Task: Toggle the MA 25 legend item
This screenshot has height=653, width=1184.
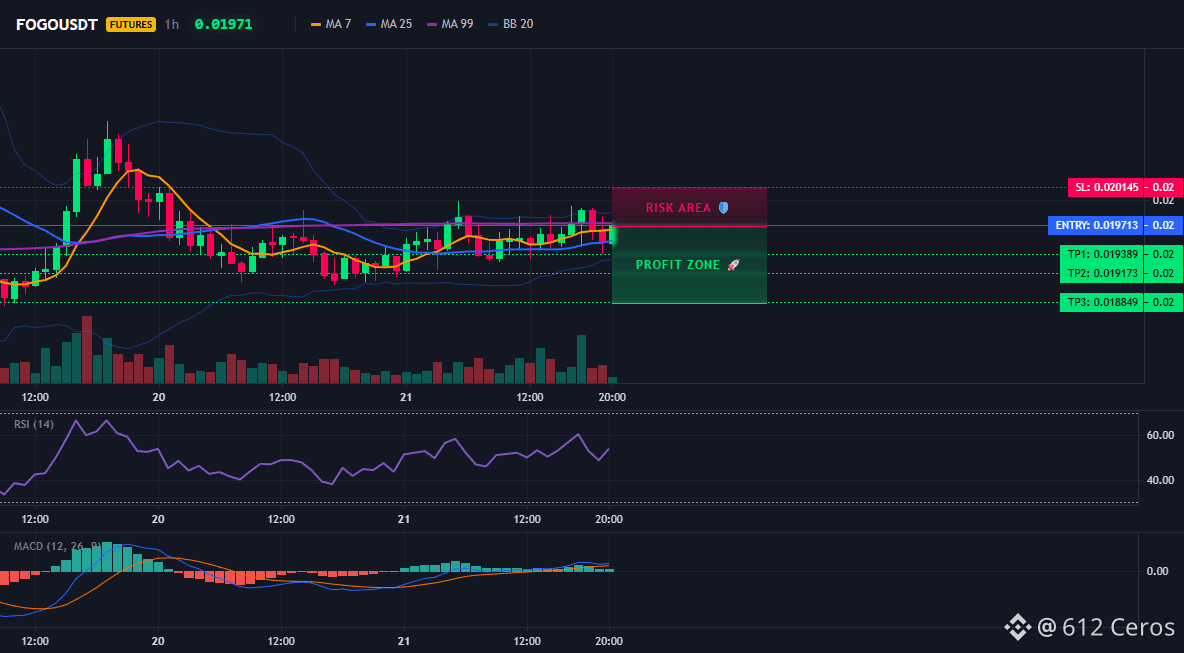Action: tap(389, 24)
